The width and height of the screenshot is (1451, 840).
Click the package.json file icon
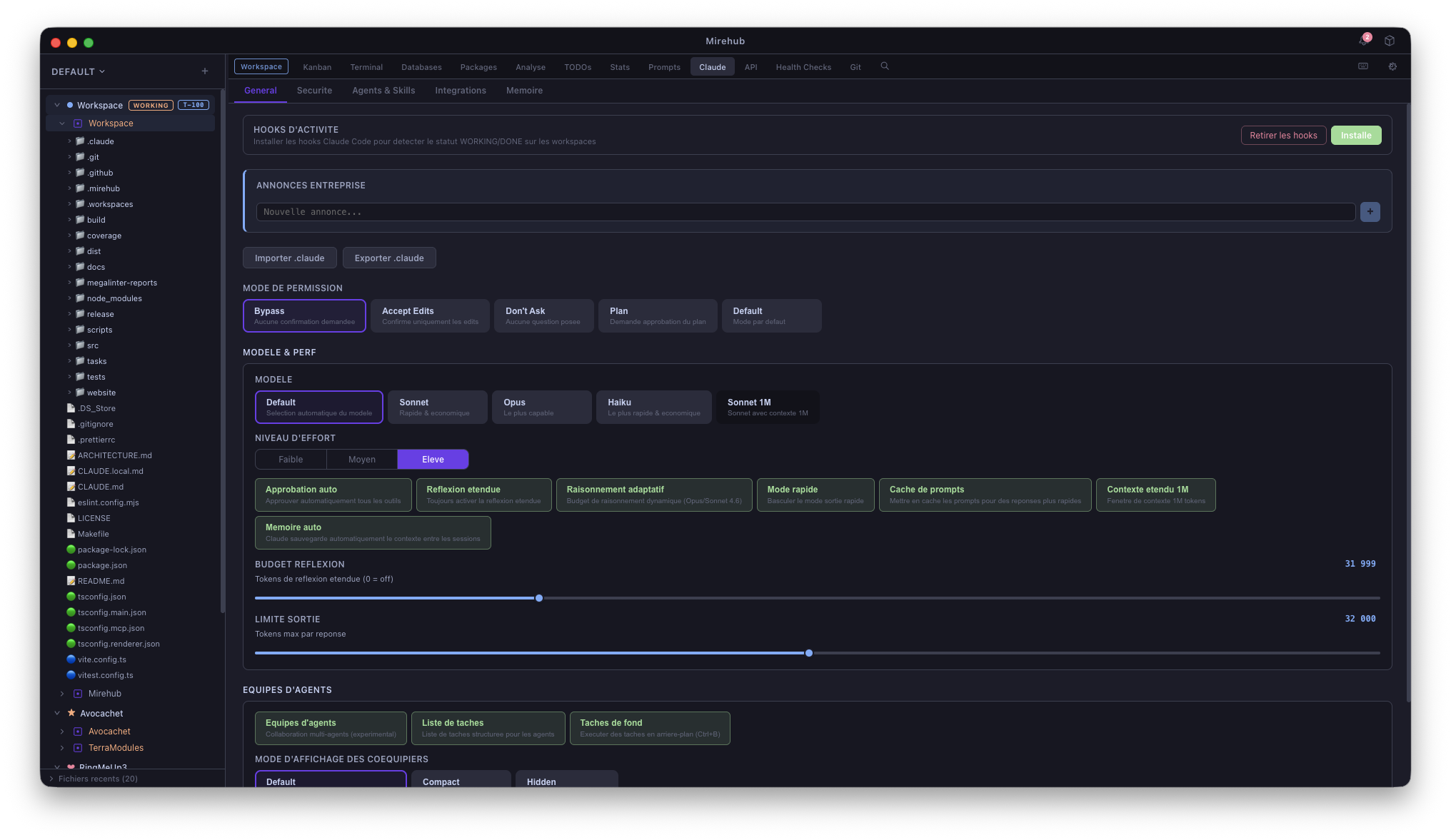[x=71, y=565]
